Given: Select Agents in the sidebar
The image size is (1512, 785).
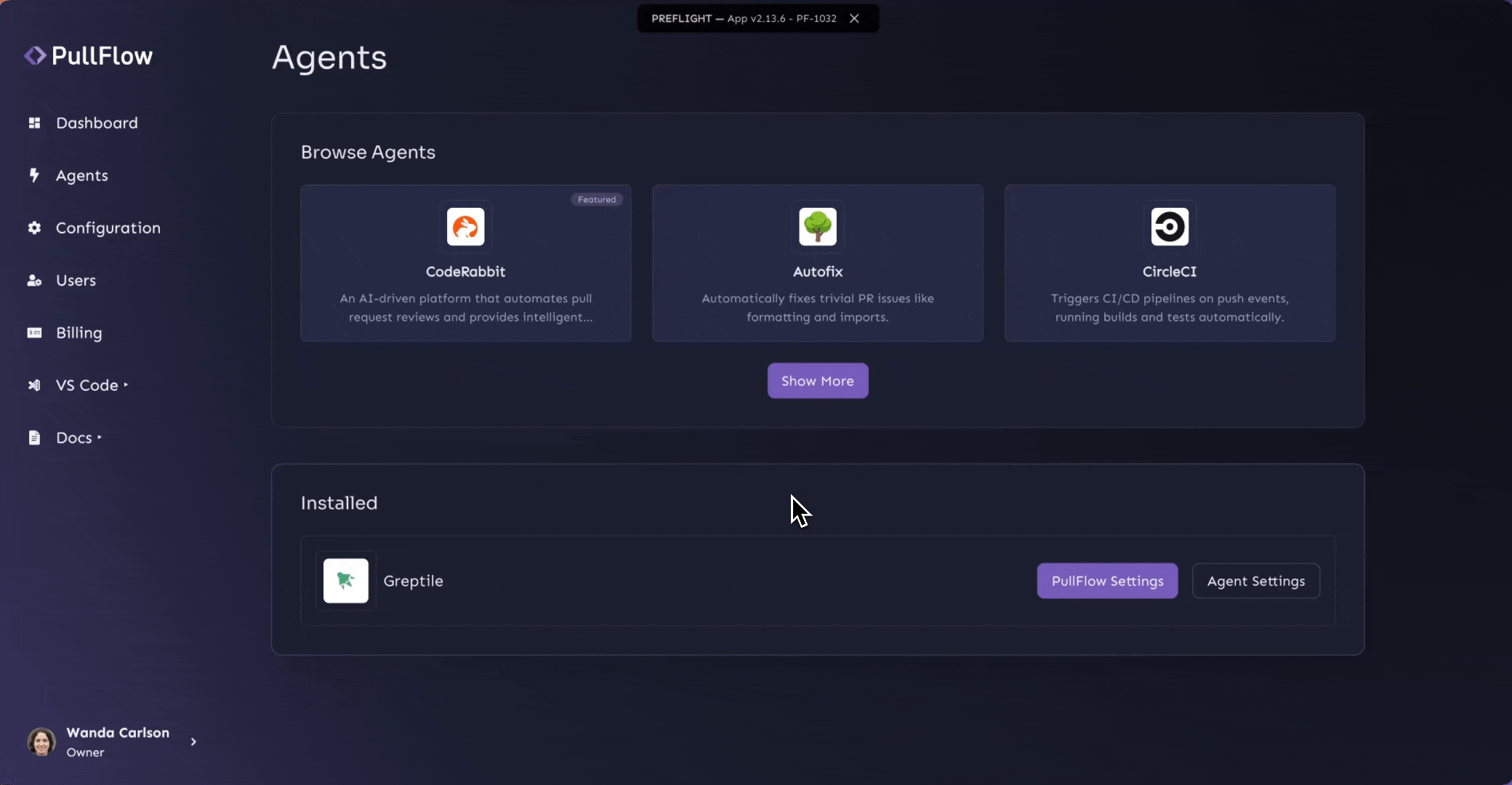Looking at the screenshot, I should tap(82, 175).
